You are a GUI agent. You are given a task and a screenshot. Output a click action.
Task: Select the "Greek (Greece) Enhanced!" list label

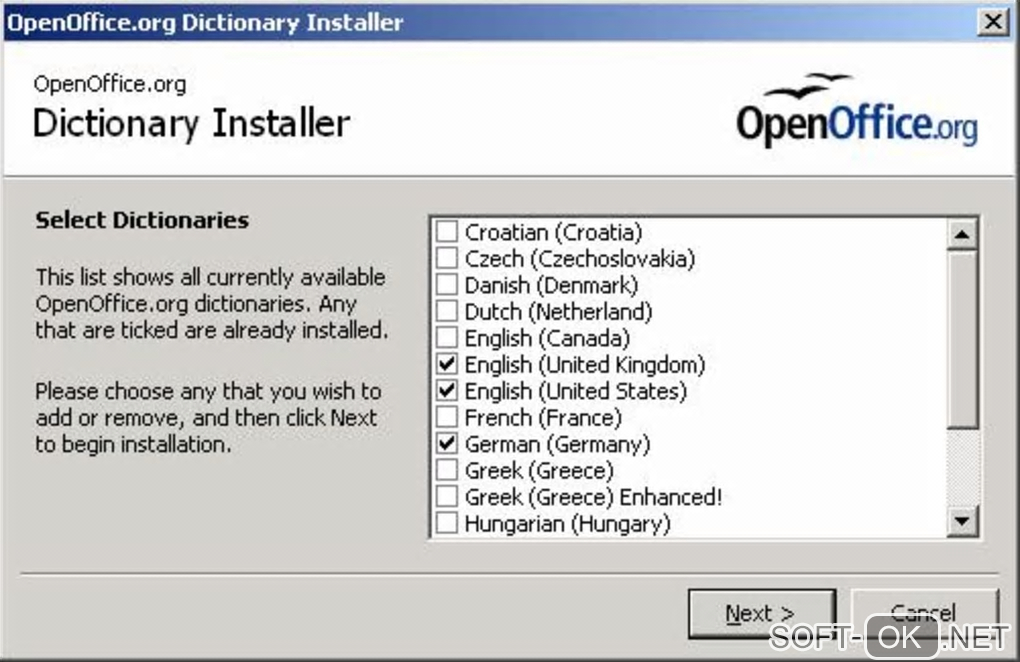click(593, 497)
